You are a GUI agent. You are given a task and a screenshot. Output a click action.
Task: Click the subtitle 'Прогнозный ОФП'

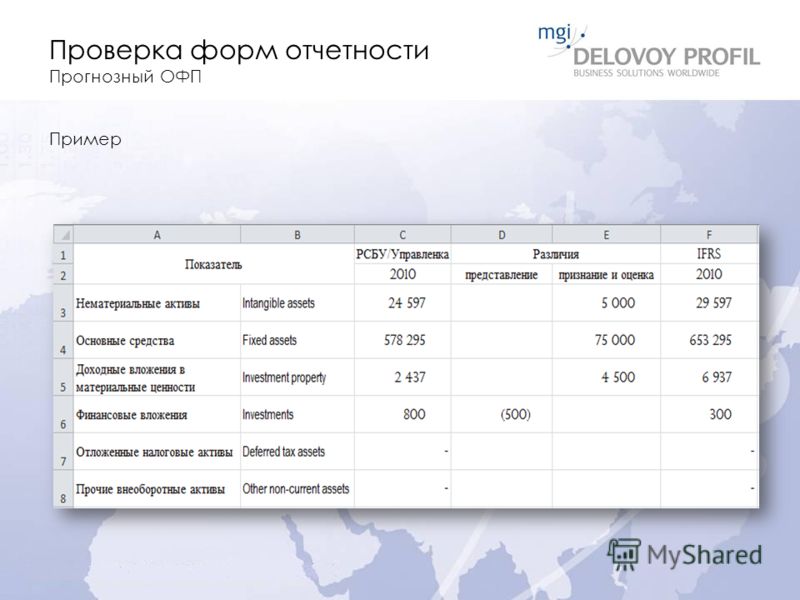(126, 77)
